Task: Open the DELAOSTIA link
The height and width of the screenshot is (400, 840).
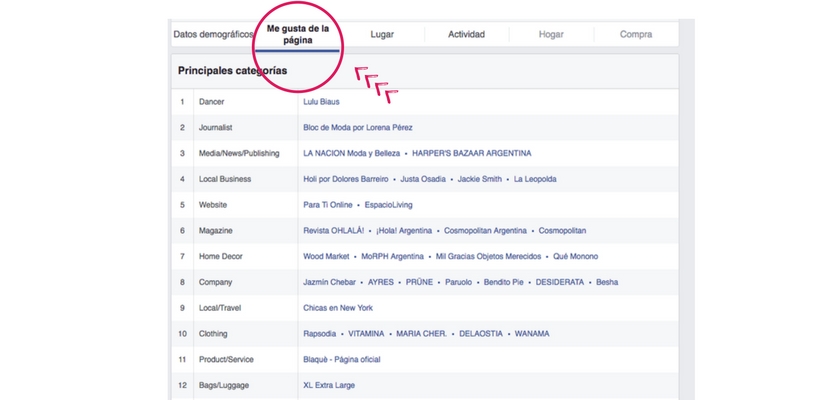Action: [x=481, y=334]
